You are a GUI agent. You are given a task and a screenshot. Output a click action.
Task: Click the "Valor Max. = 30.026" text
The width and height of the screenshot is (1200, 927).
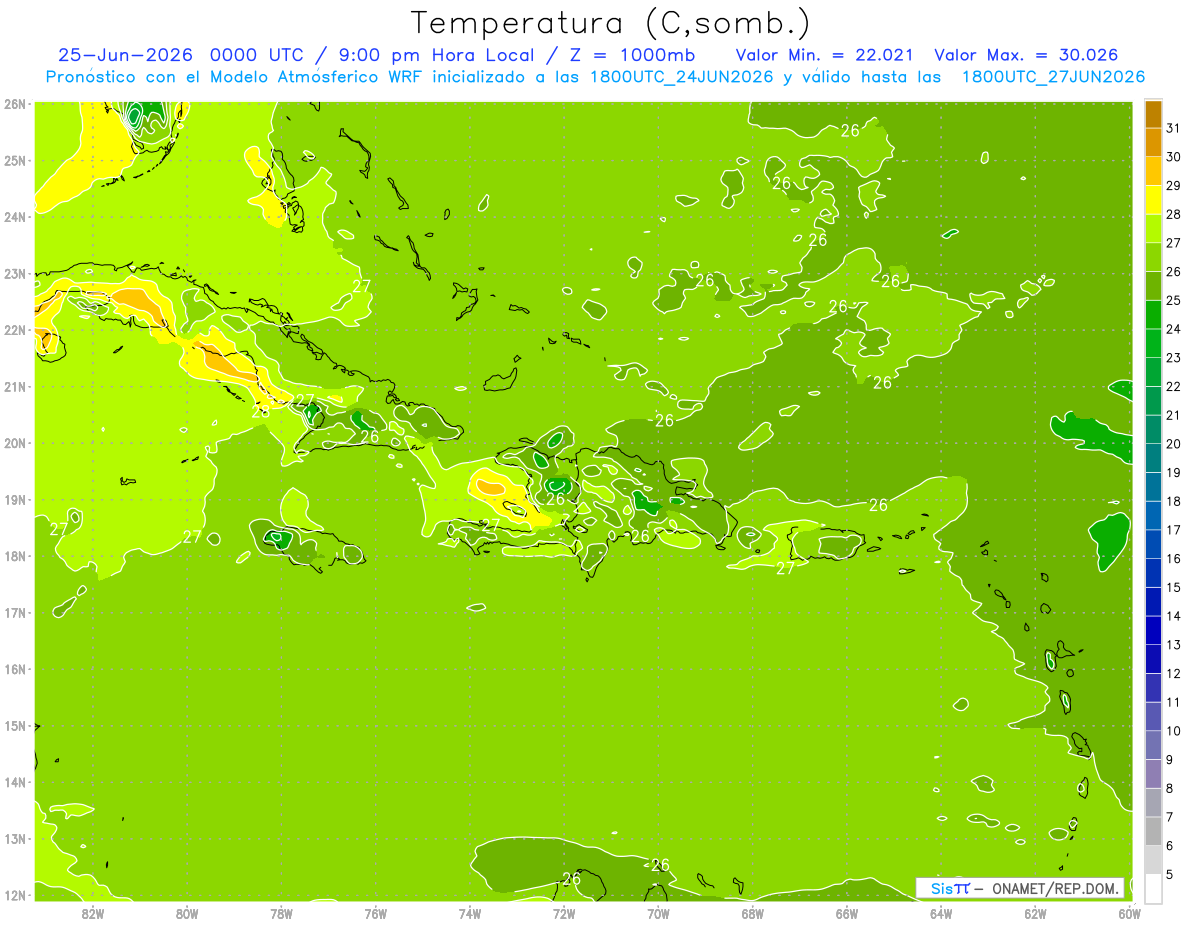(1026, 55)
